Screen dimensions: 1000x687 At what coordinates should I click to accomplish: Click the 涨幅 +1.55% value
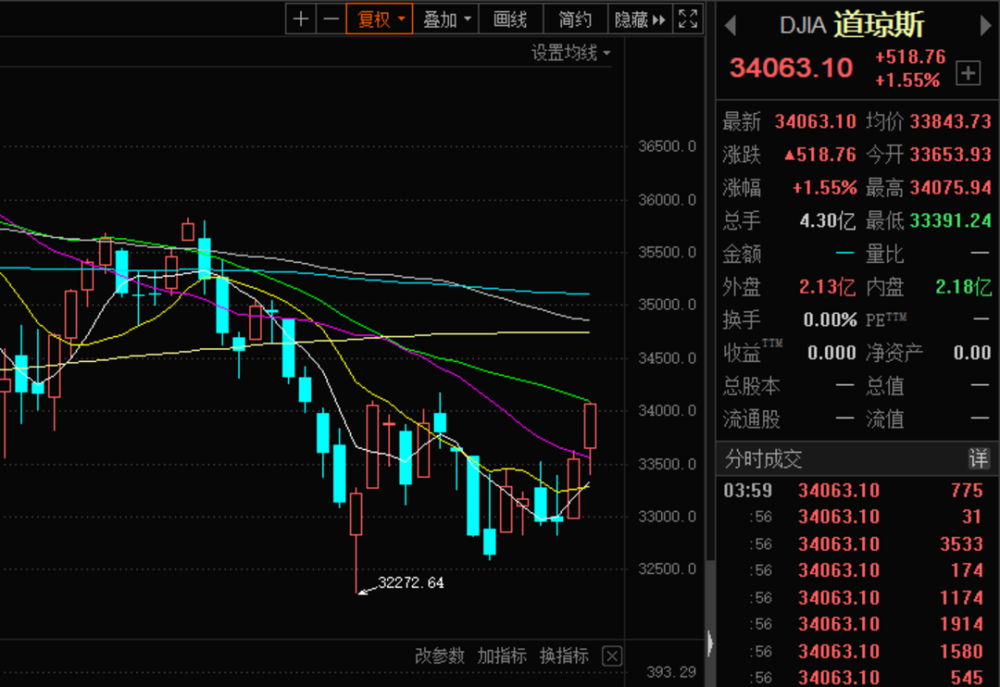pos(824,188)
